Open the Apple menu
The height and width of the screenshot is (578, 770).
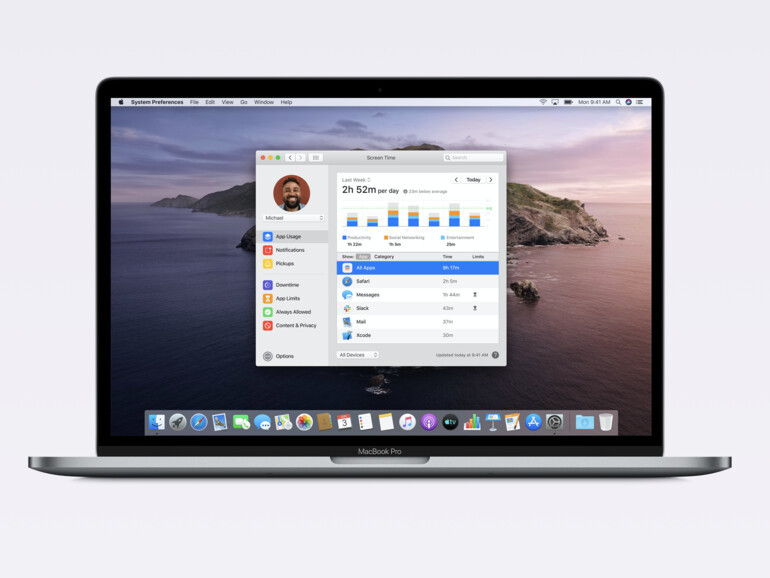pos(121,102)
